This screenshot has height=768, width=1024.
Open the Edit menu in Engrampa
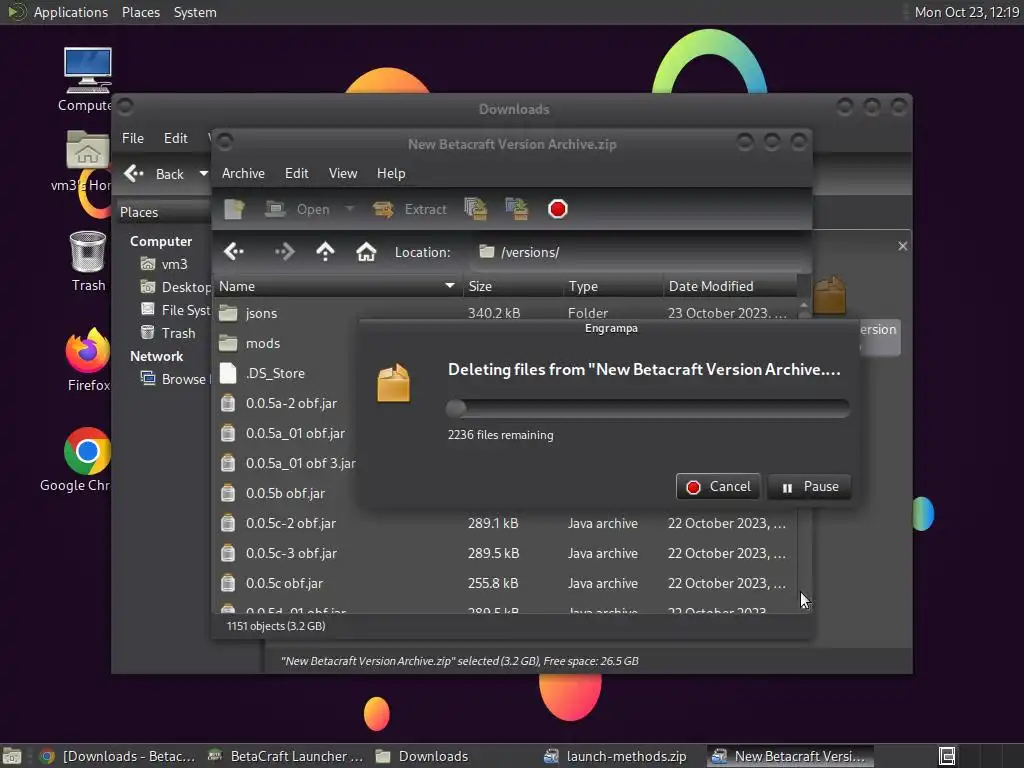point(296,173)
